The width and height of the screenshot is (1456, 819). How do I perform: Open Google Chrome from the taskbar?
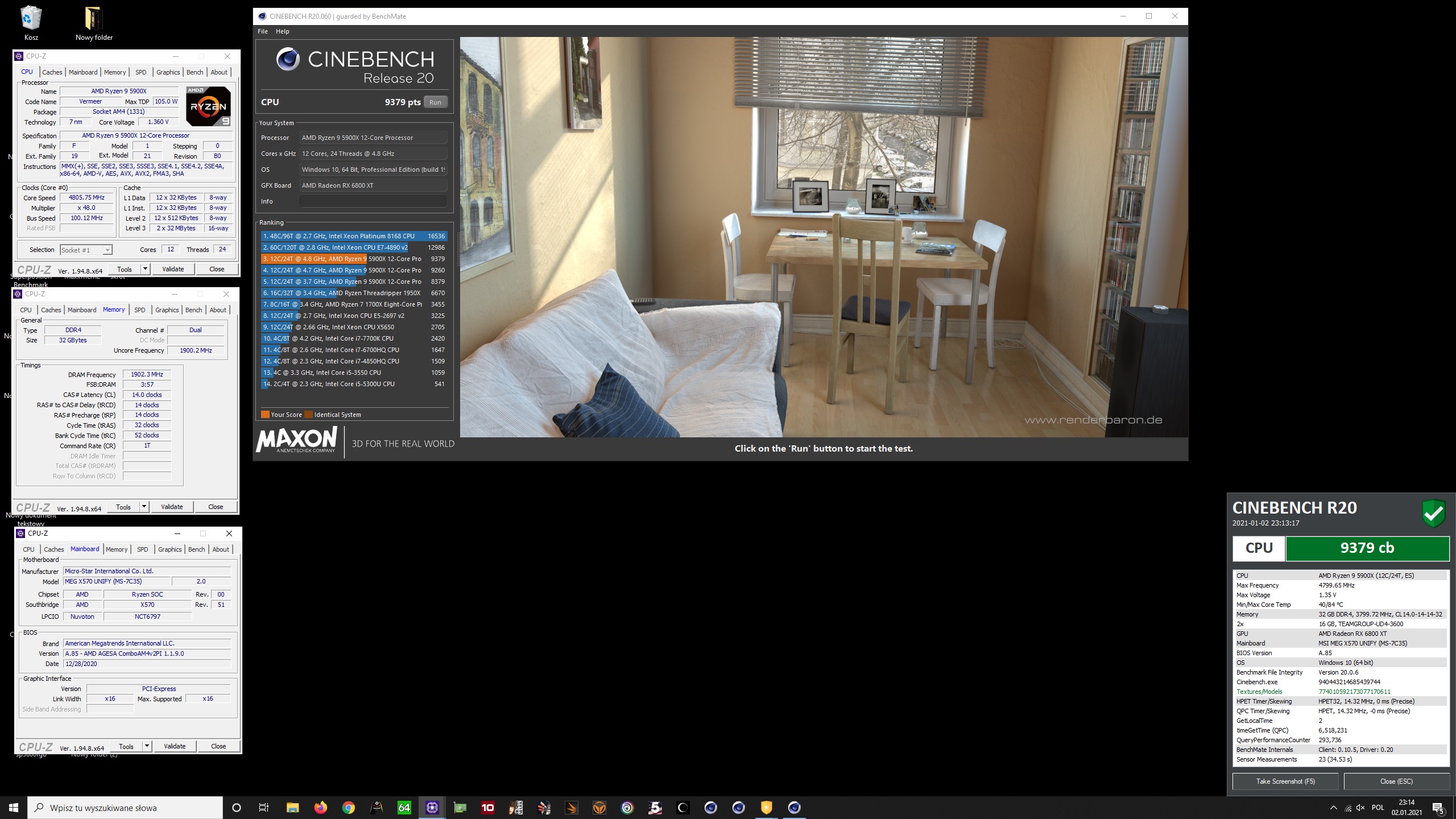(348, 808)
